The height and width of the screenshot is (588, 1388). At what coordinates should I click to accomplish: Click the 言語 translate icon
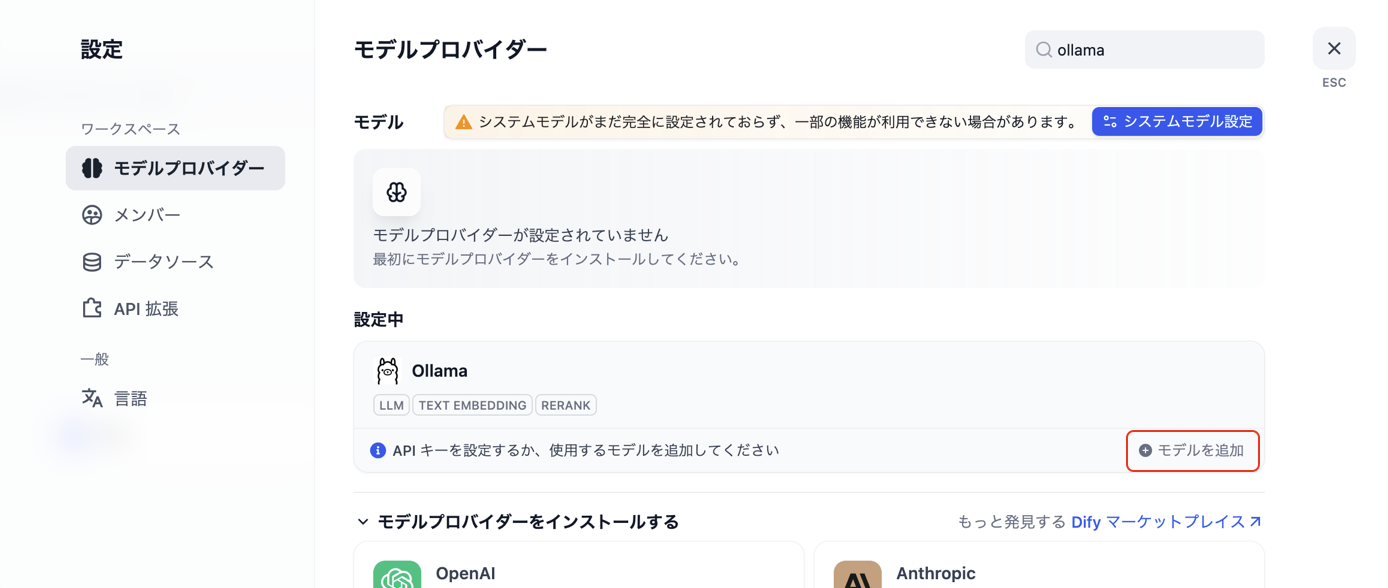point(92,398)
